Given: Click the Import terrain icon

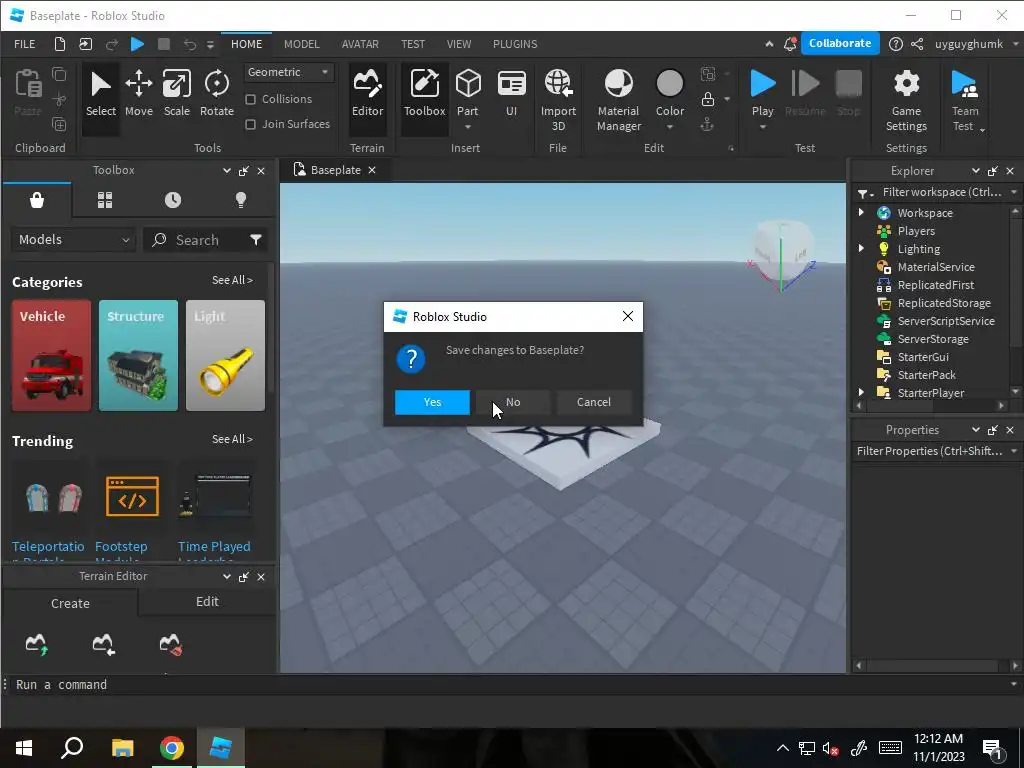Looking at the screenshot, I should pyautogui.click(x=103, y=644).
